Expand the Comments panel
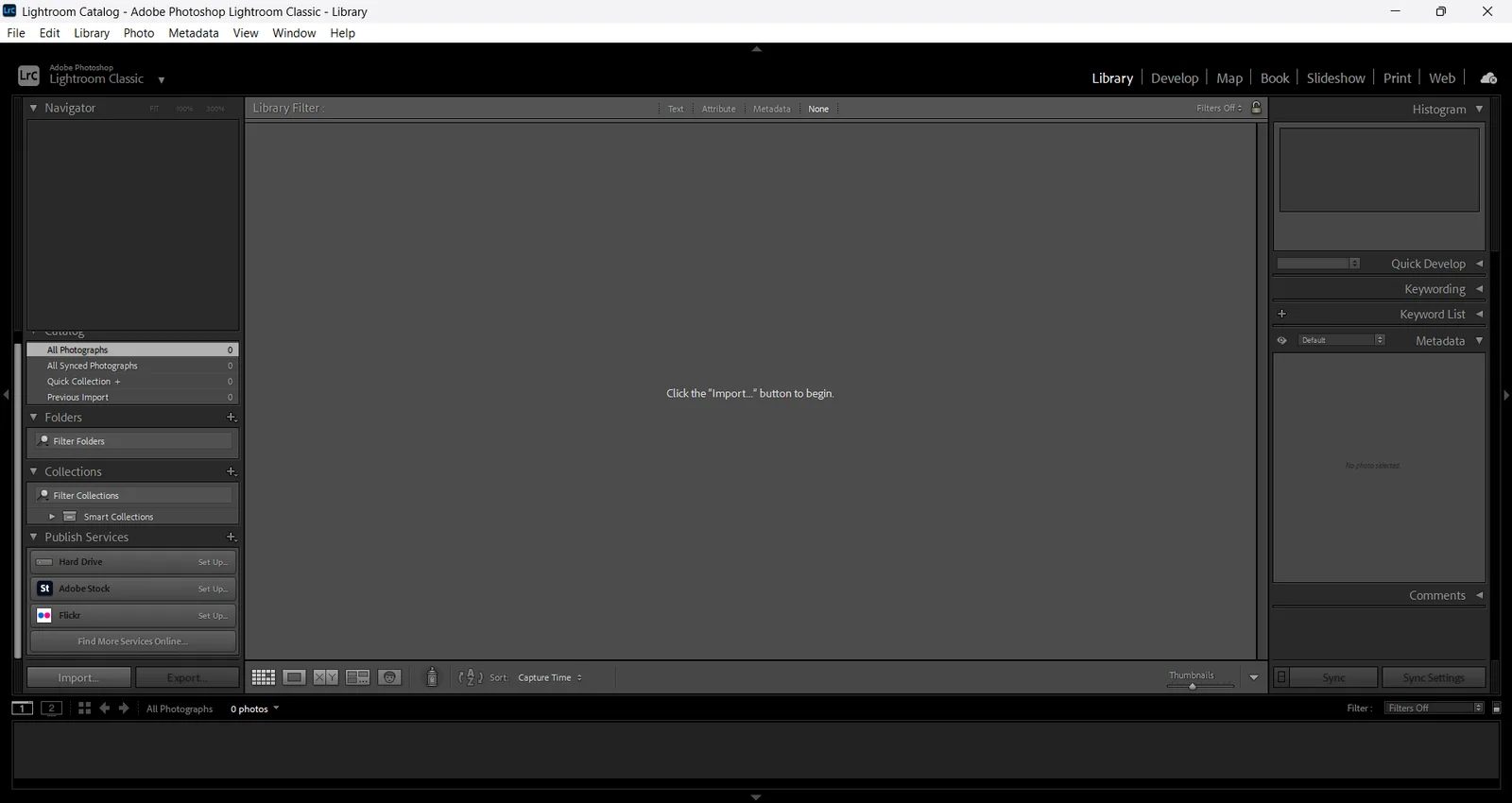The height and width of the screenshot is (803, 1512). coord(1479,595)
